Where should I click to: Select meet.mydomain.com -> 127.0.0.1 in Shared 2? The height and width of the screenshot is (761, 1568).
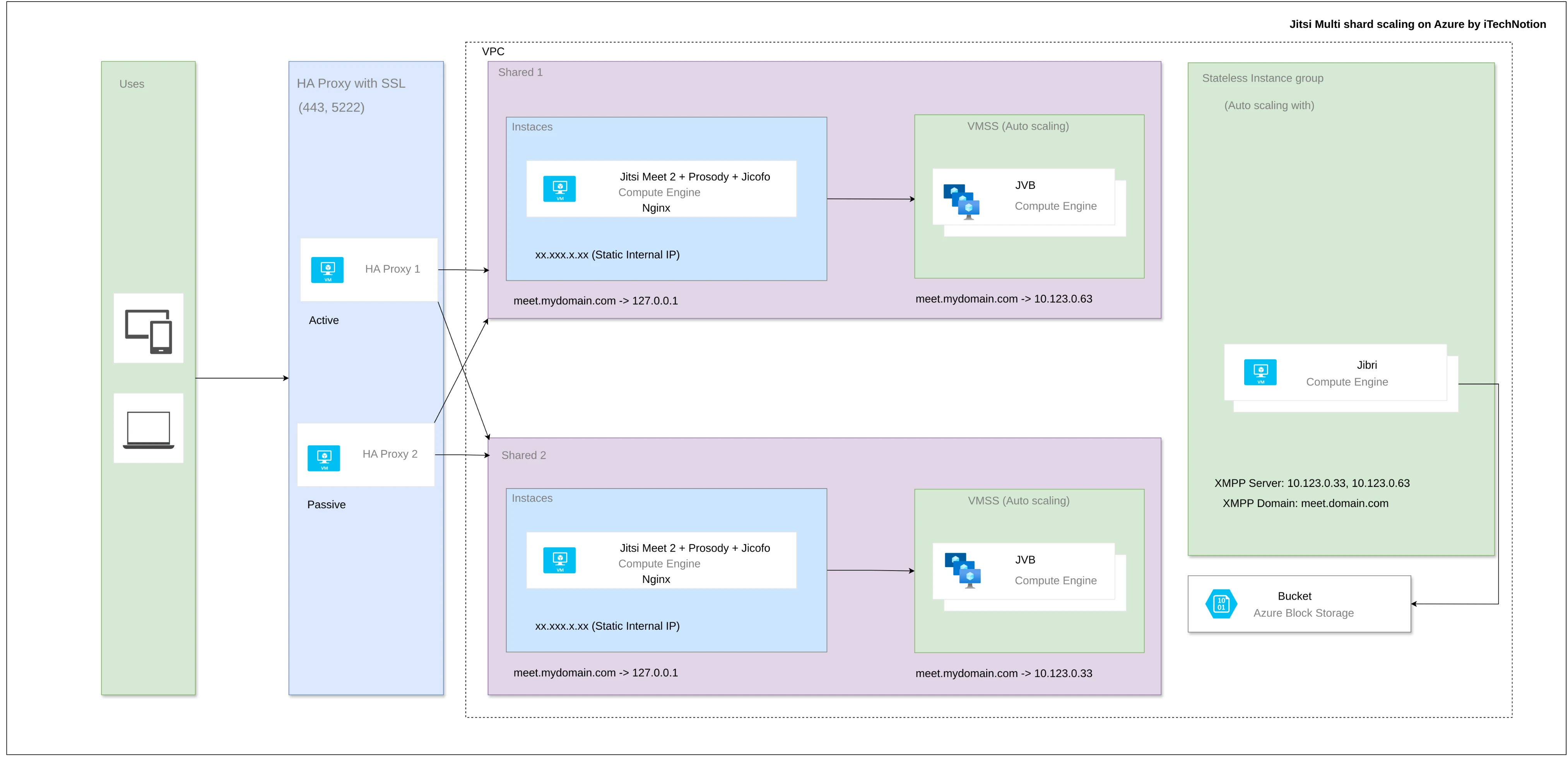tap(596, 674)
